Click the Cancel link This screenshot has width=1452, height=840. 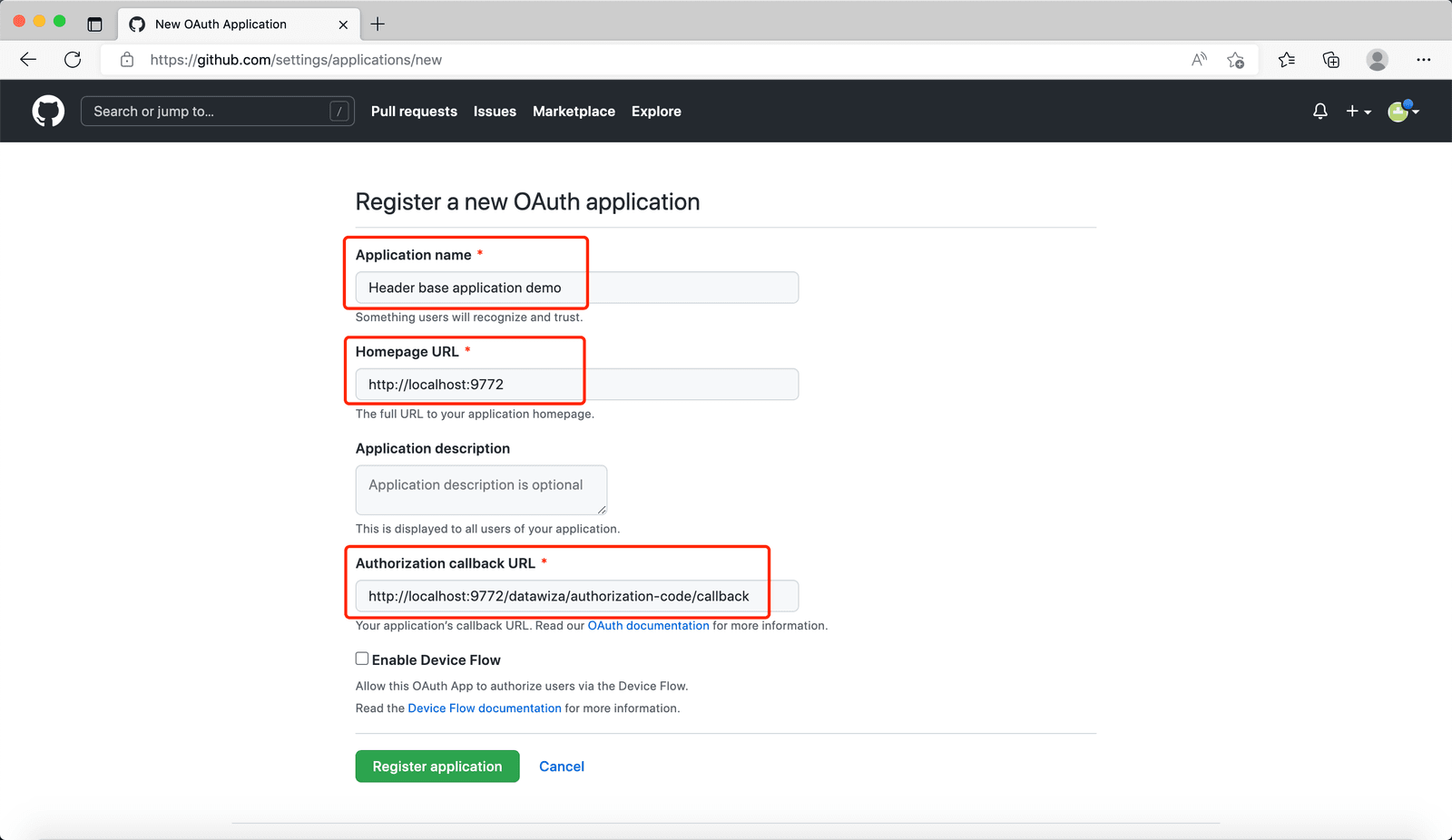tap(562, 766)
